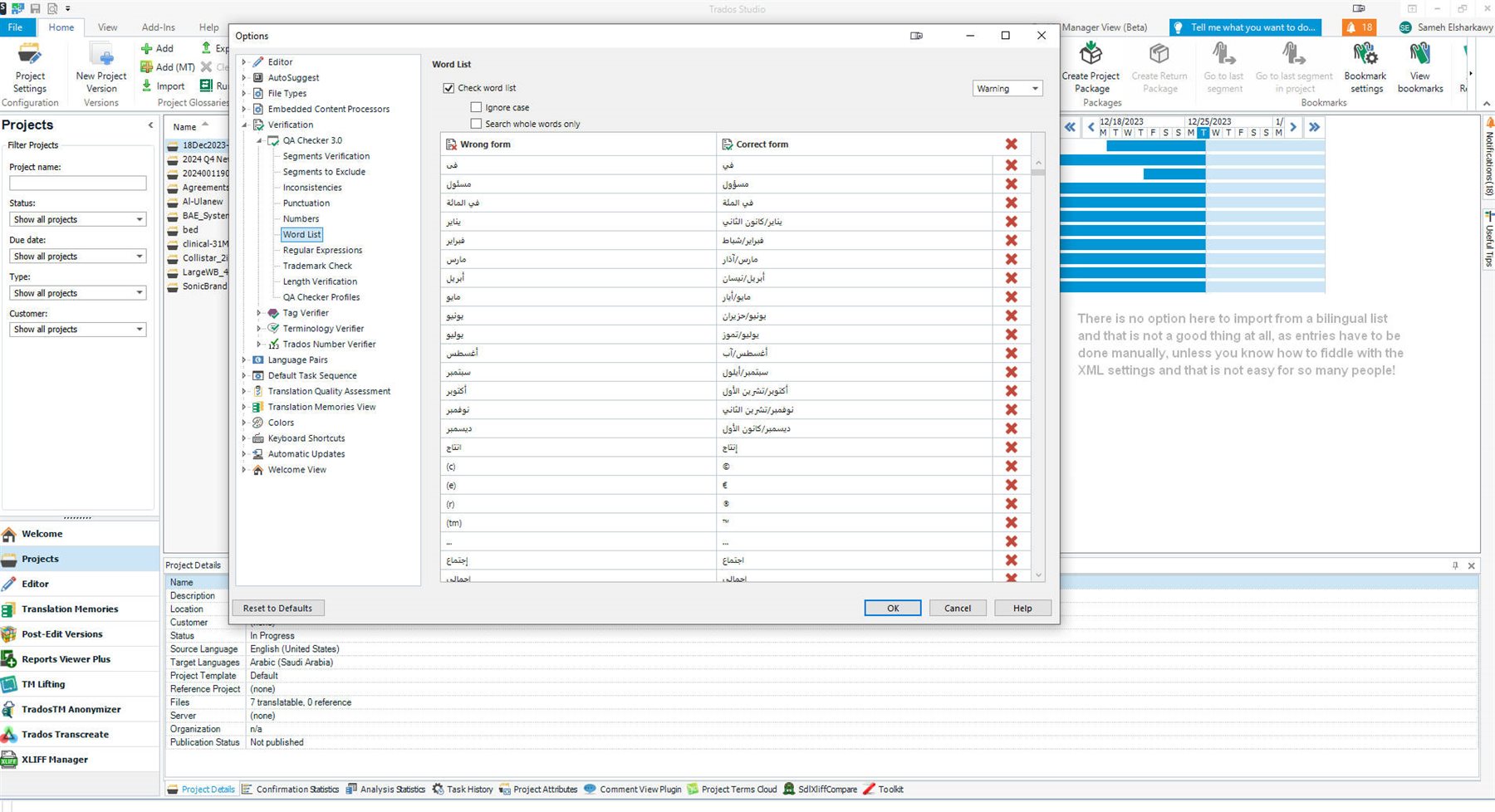Image resolution: width=1495 pixels, height=812 pixels.
Task: Open the Analysis Statistics tab
Action: tap(386, 790)
